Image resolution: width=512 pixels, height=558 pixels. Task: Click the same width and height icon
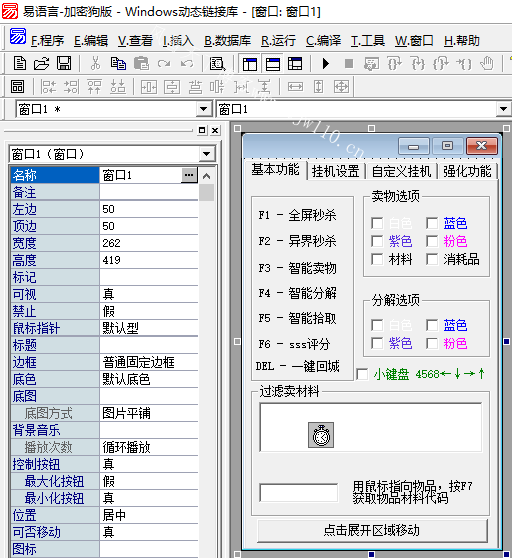coord(341,86)
